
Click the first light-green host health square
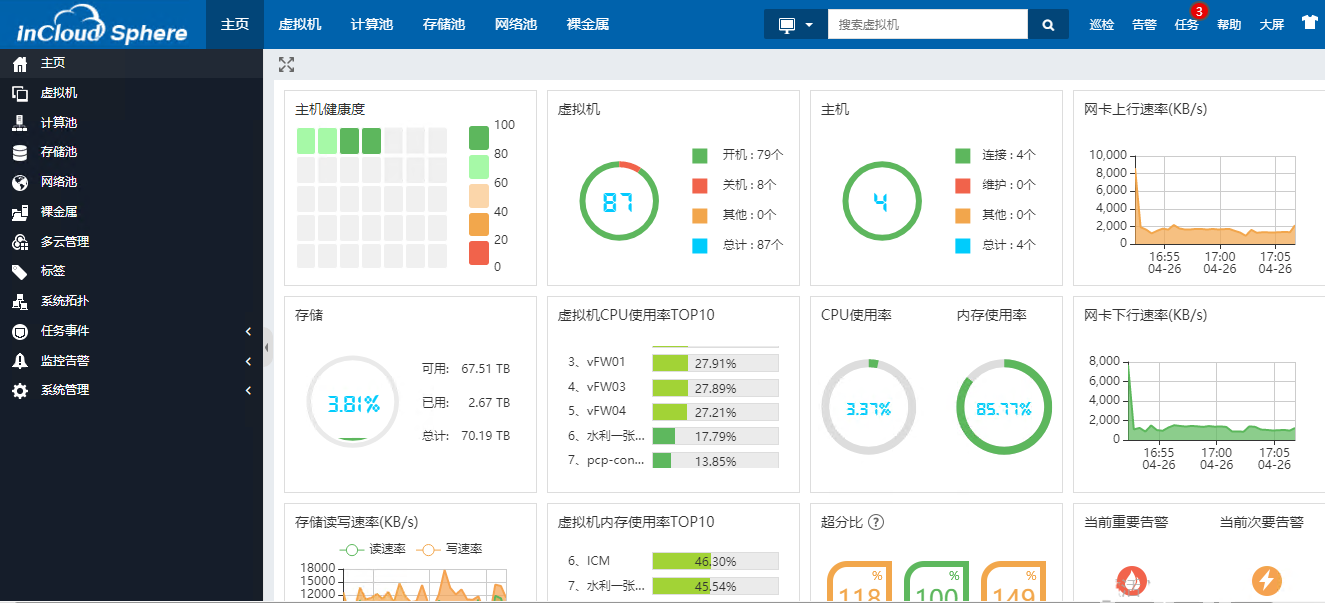tap(306, 141)
